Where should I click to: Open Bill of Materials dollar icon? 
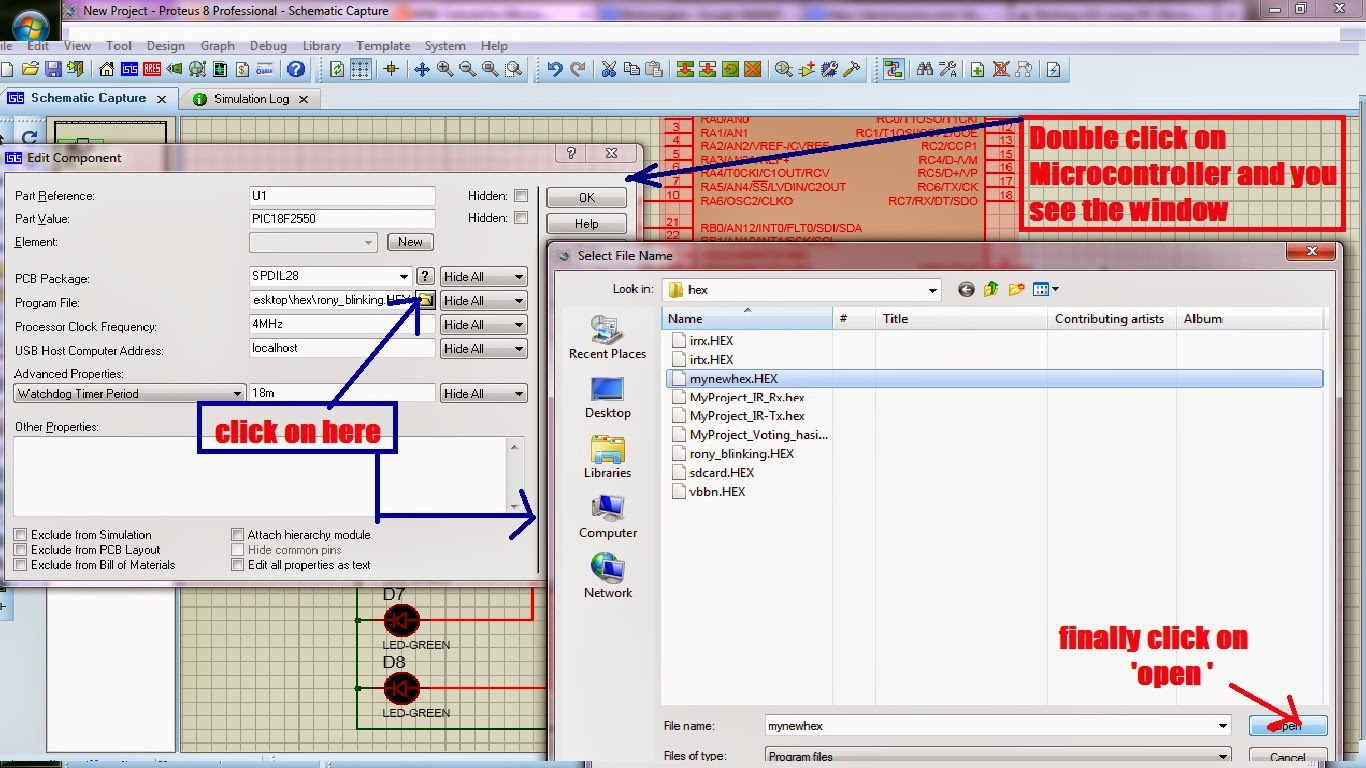click(242, 69)
